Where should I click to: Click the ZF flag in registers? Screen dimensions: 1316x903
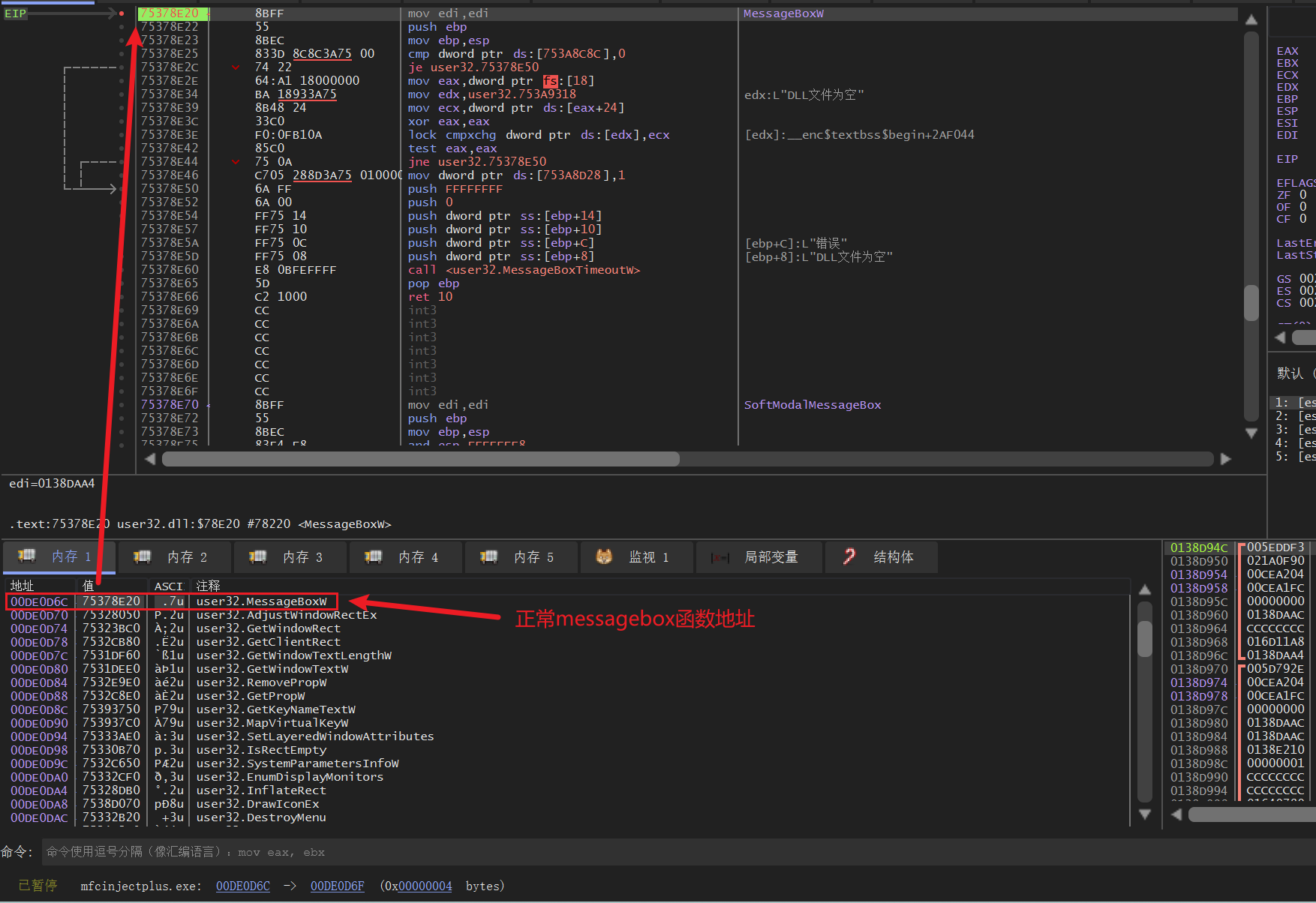pyautogui.click(x=1284, y=195)
